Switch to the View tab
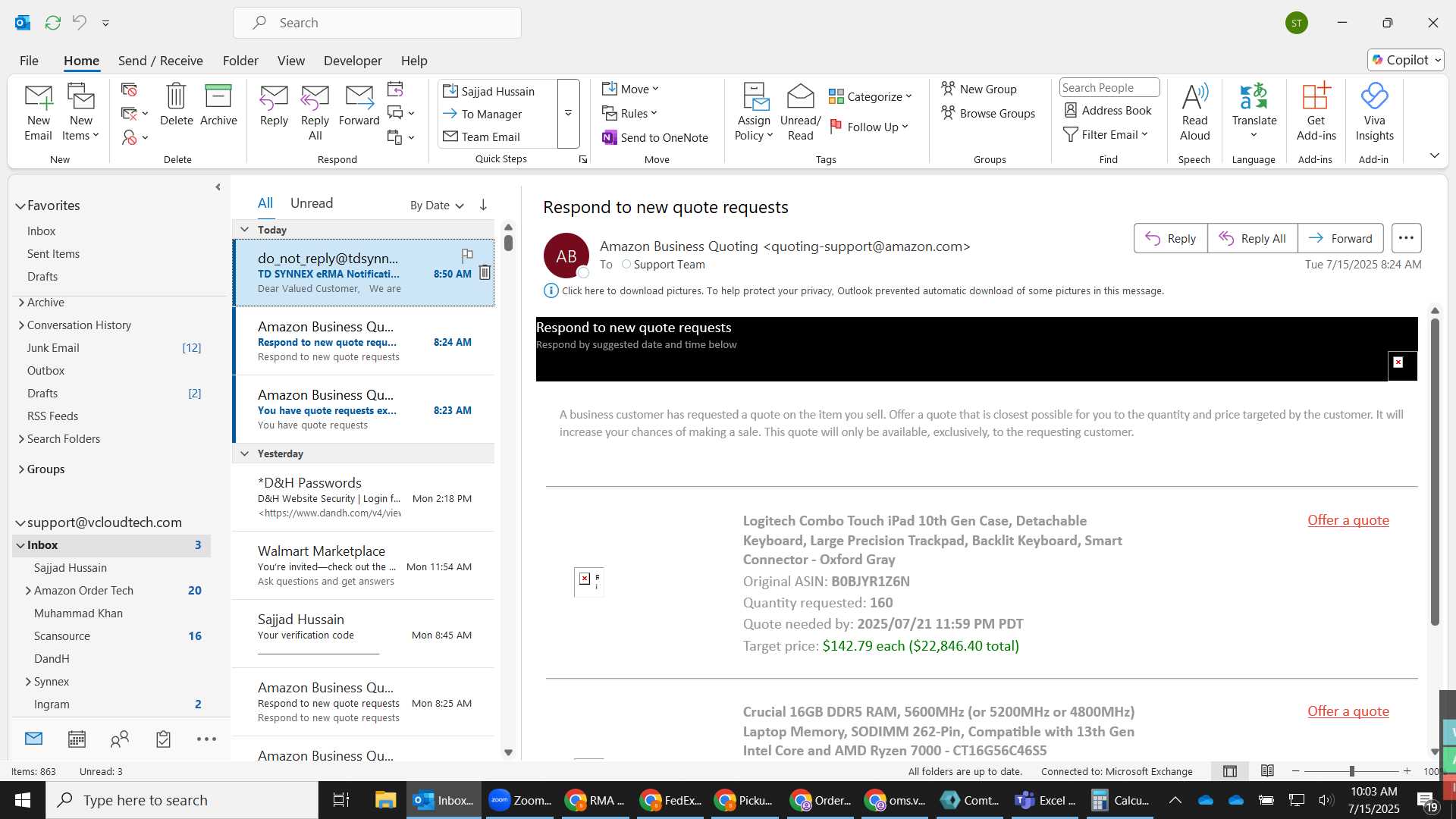 pyautogui.click(x=291, y=61)
